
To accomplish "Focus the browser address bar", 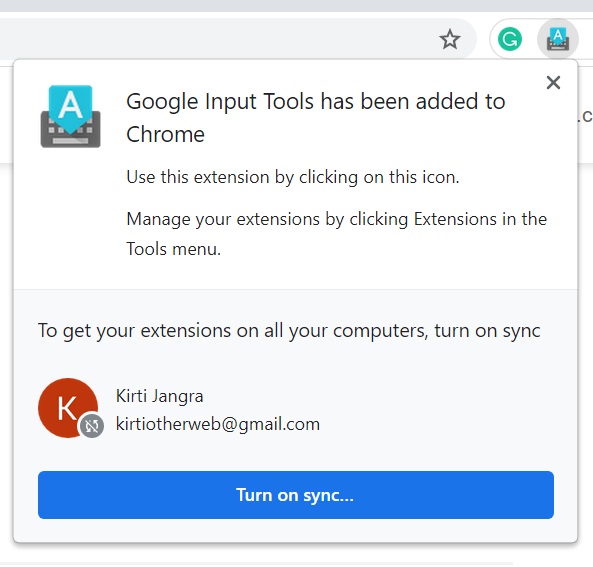I will tap(216, 39).
